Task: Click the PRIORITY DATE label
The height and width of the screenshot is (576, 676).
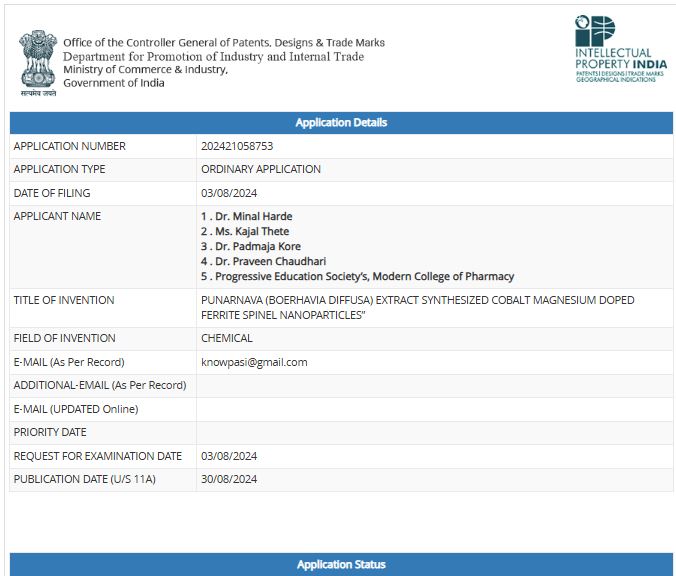Action: (x=50, y=432)
